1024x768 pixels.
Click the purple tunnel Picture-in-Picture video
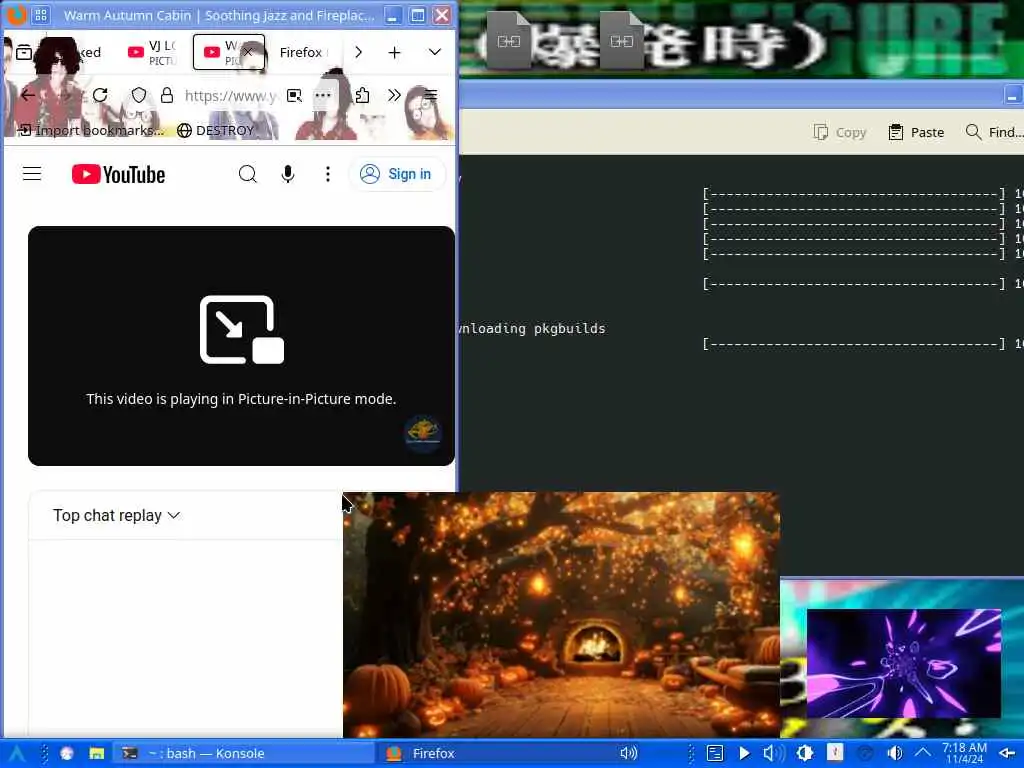click(904, 663)
